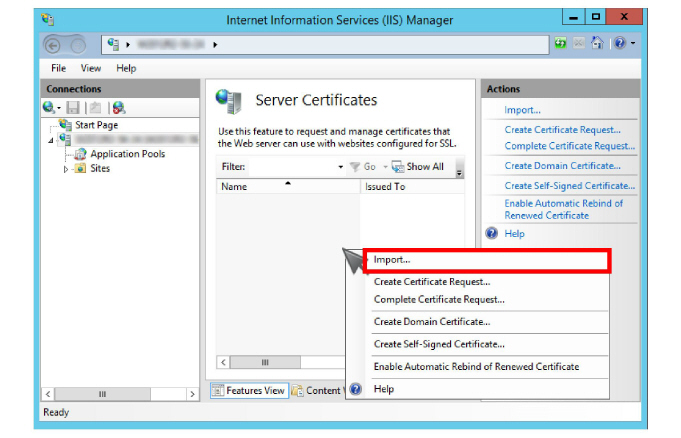681x438 pixels.
Task: Expand the Sites tree node
Action: [66, 169]
